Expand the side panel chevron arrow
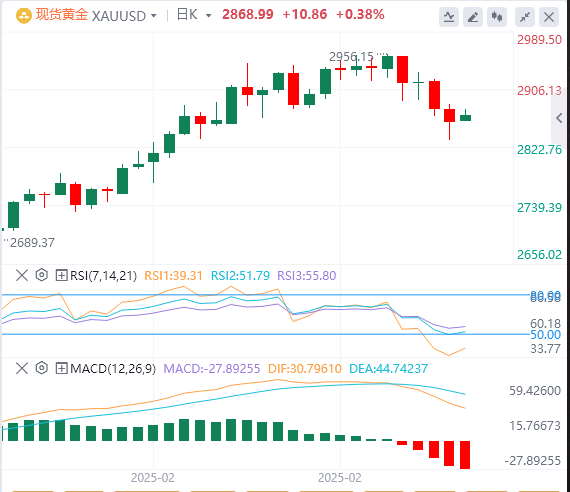Image resolution: width=570 pixels, height=492 pixels. pyautogui.click(x=559, y=118)
